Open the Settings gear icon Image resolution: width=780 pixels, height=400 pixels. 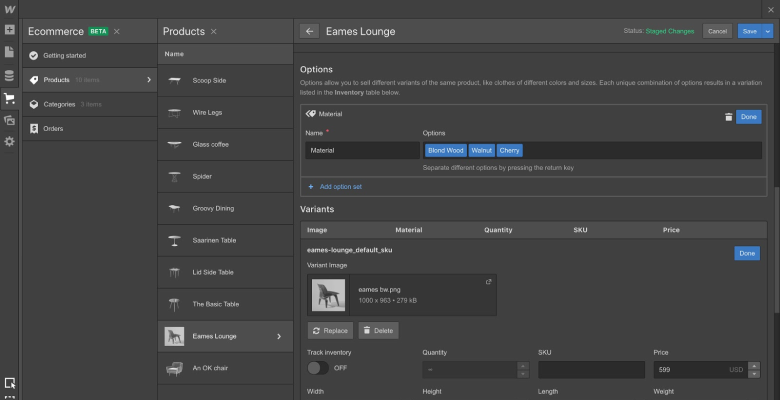[9, 142]
